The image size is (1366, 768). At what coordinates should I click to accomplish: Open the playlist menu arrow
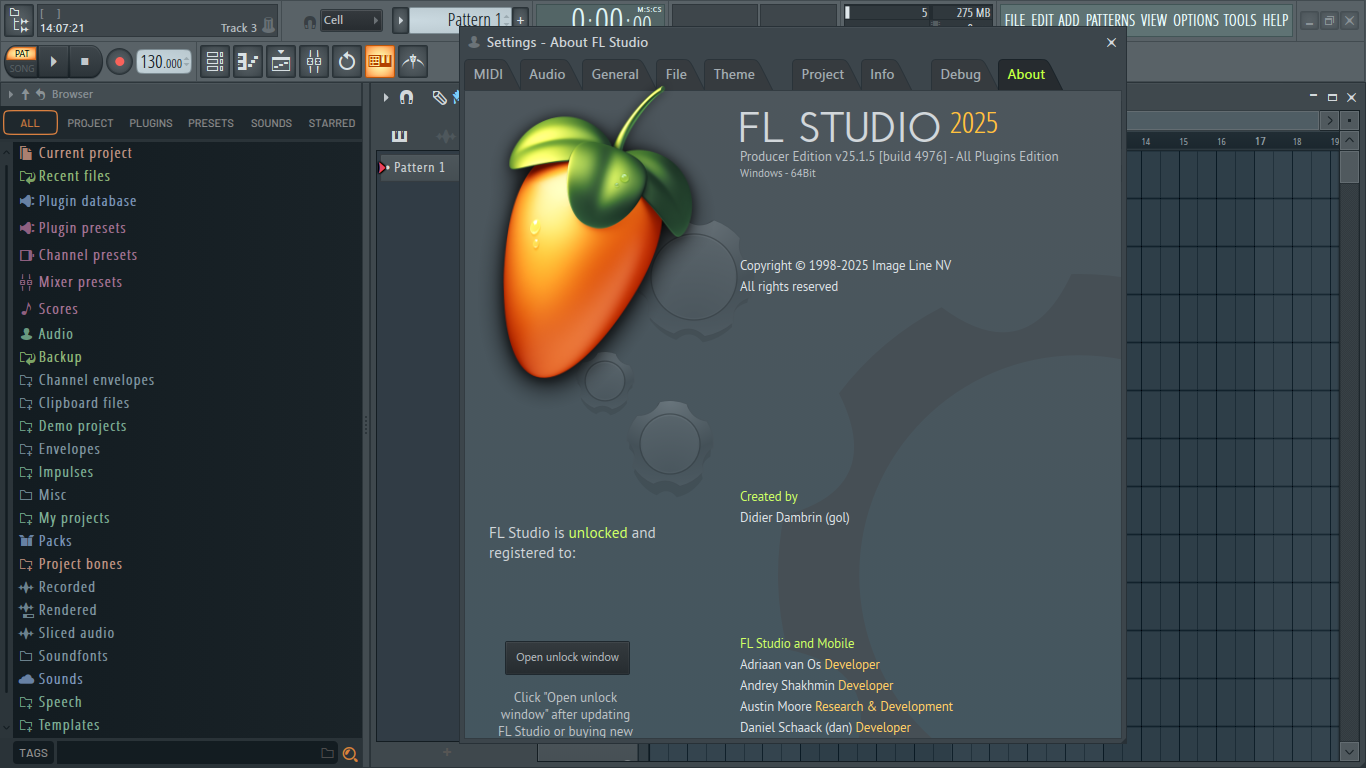(x=386, y=97)
